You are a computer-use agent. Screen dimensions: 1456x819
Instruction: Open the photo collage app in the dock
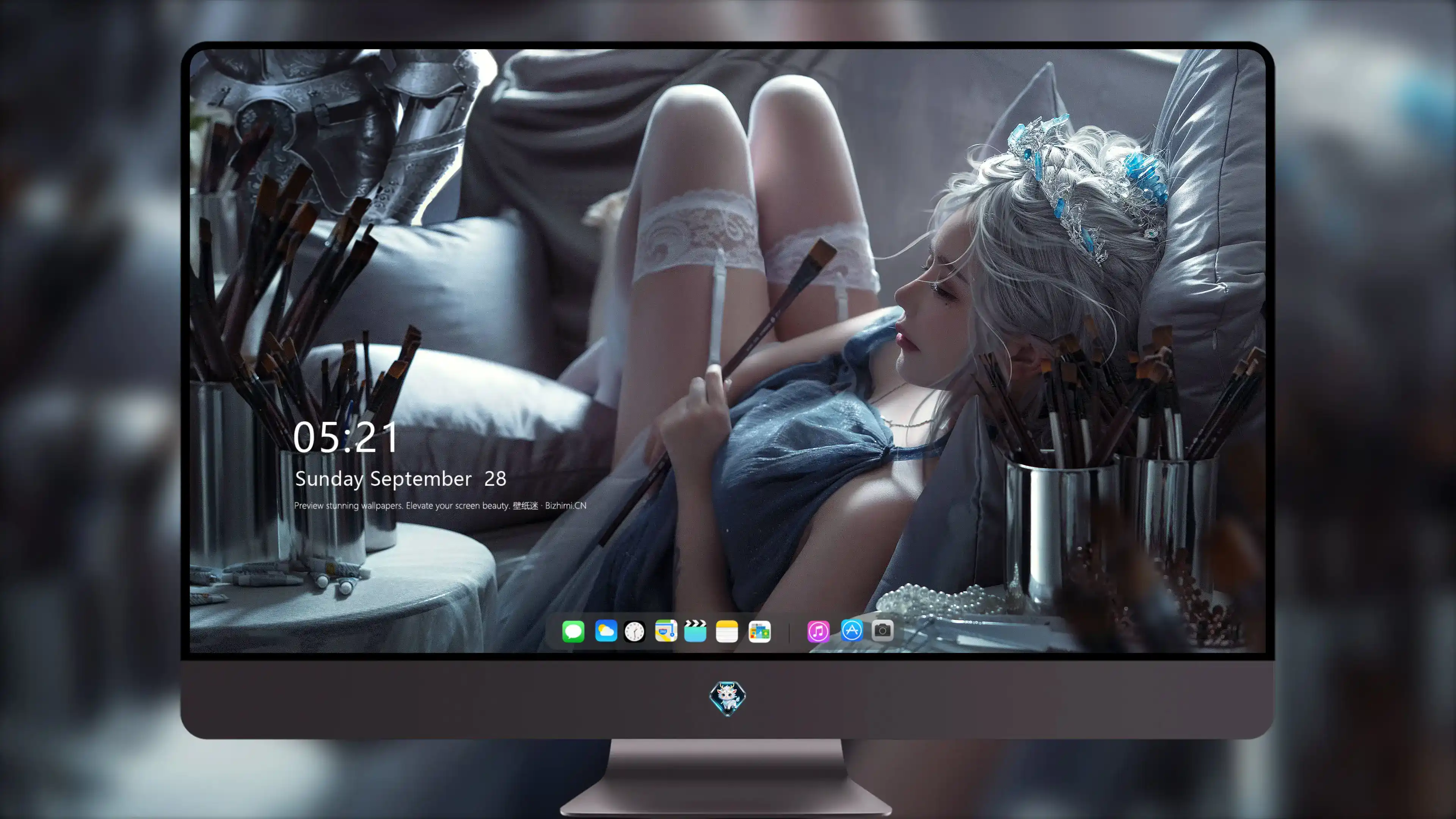coord(759,631)
